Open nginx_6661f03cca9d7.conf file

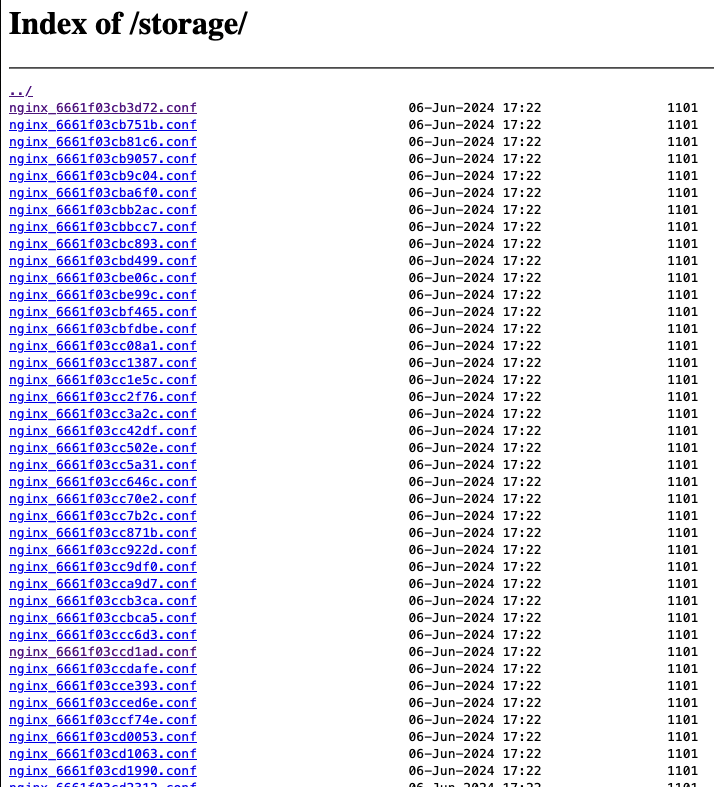(103, 584)
